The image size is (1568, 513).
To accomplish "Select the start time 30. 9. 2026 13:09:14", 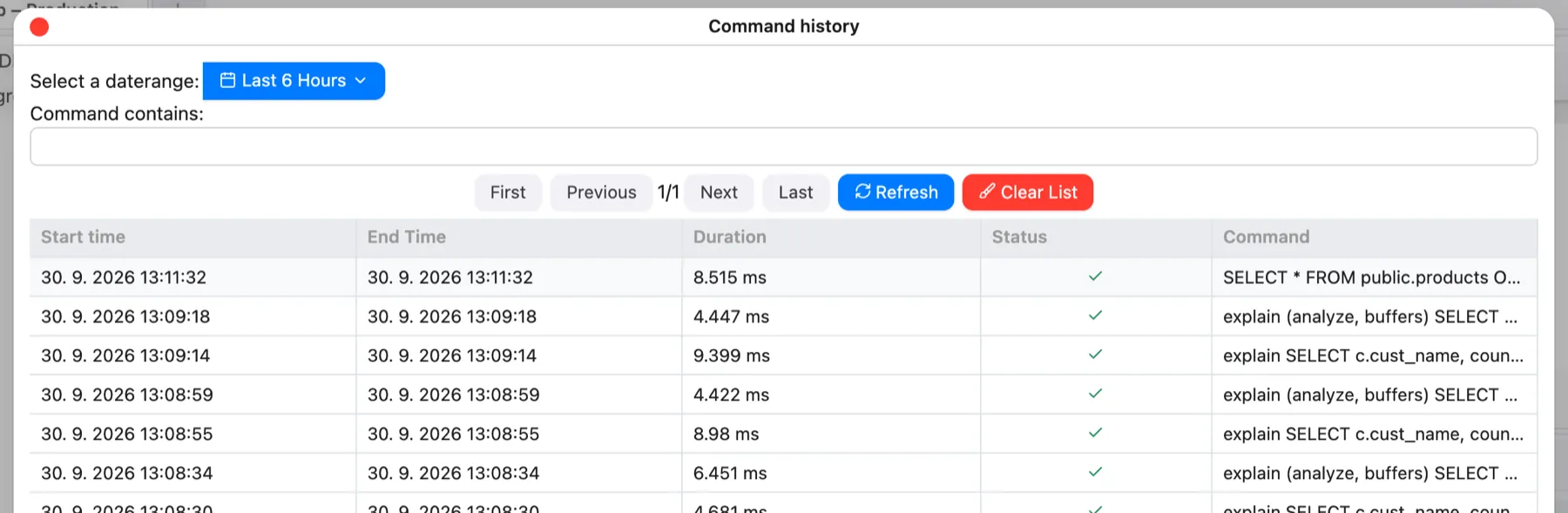I will click(125, 356).
